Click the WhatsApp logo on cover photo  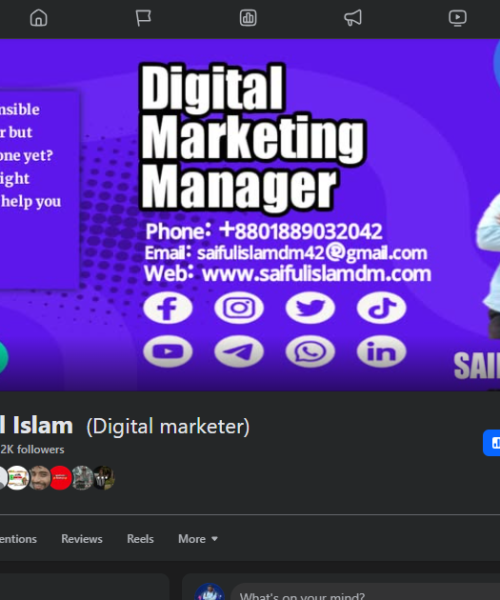point(310,351)
